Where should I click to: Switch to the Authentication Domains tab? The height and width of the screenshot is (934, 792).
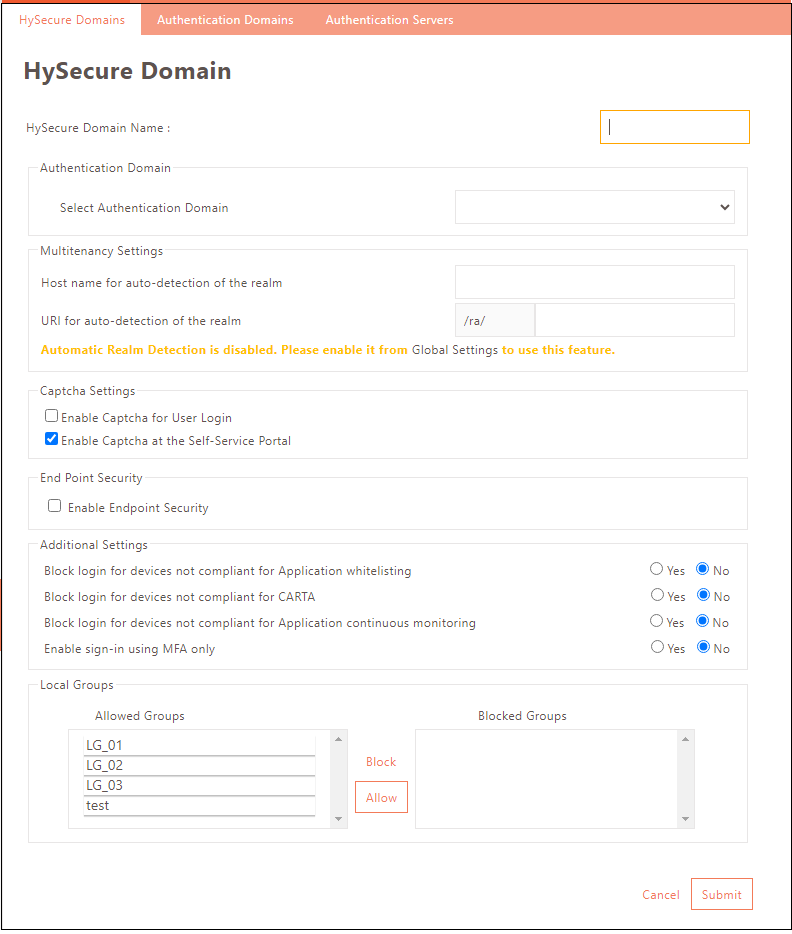[224, 19]
